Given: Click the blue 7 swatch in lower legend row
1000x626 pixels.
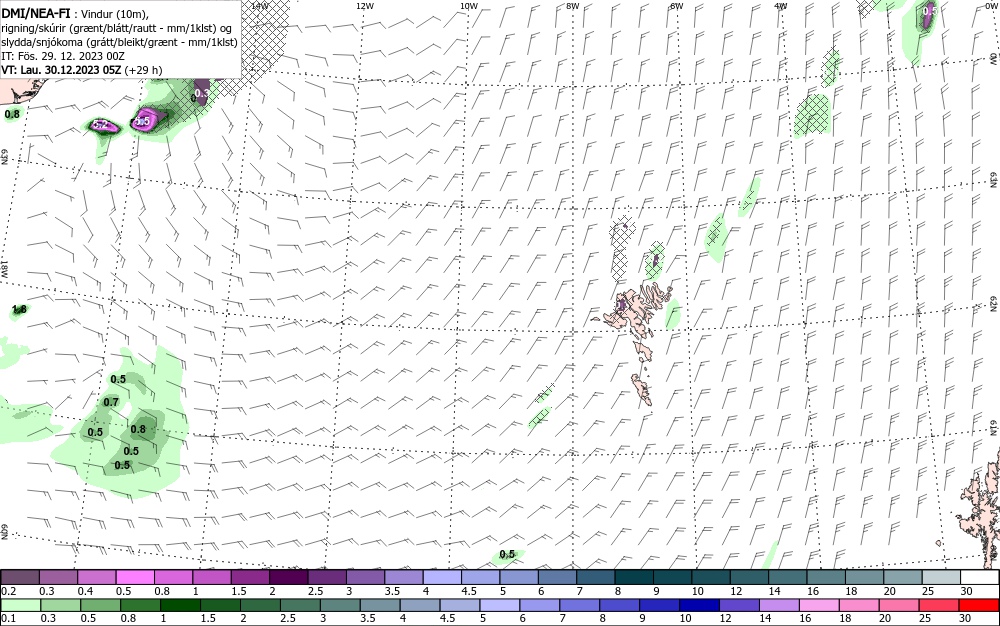Looking at the screenshot, I should pyautogui.click(x=580, y=606).
